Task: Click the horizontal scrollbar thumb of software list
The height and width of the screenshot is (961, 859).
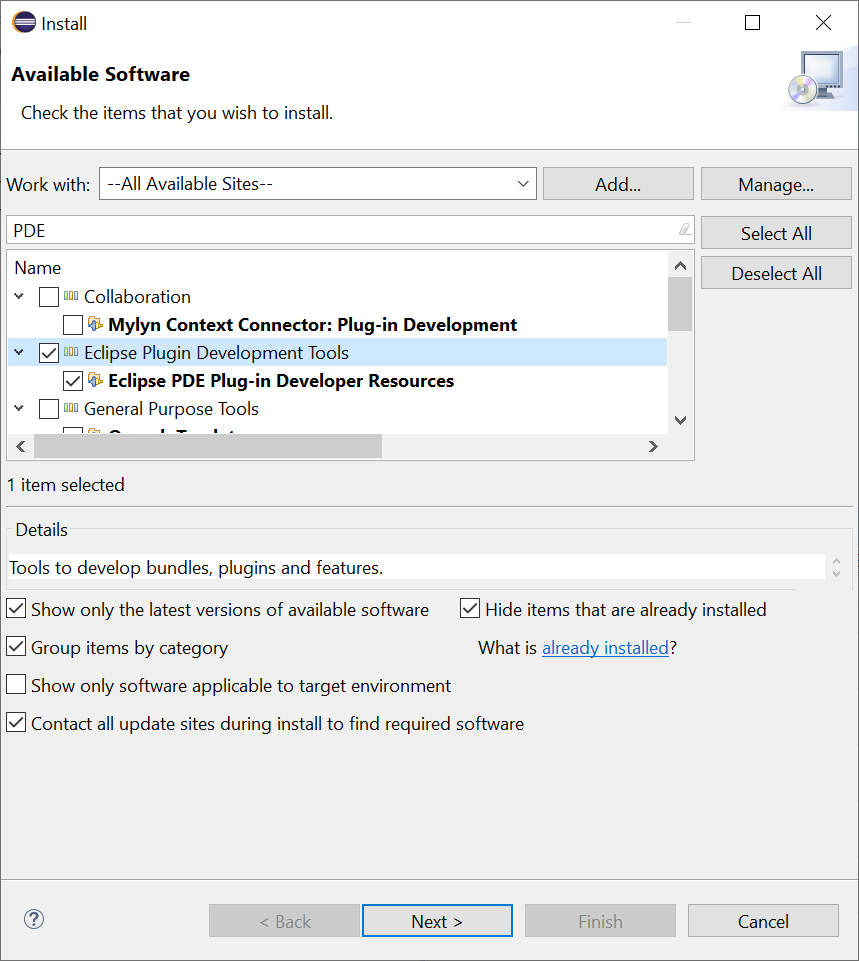Action: 208,446
